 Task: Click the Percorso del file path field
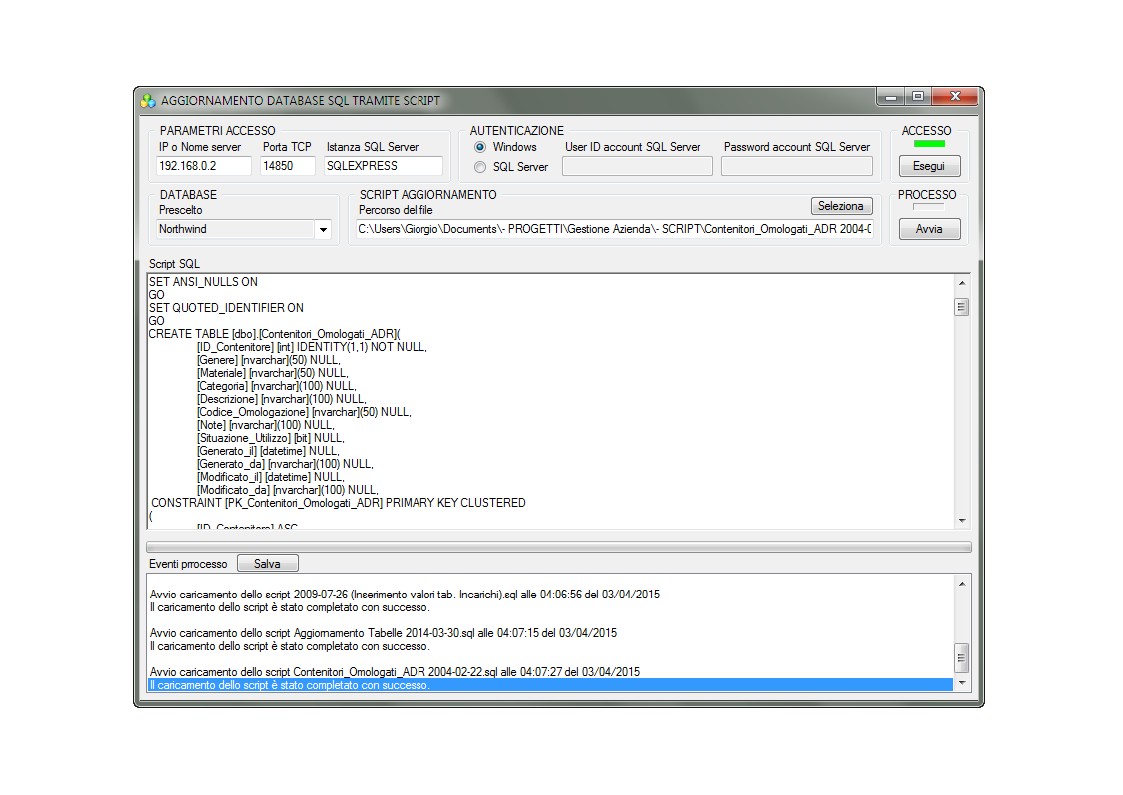pos(614,229)
